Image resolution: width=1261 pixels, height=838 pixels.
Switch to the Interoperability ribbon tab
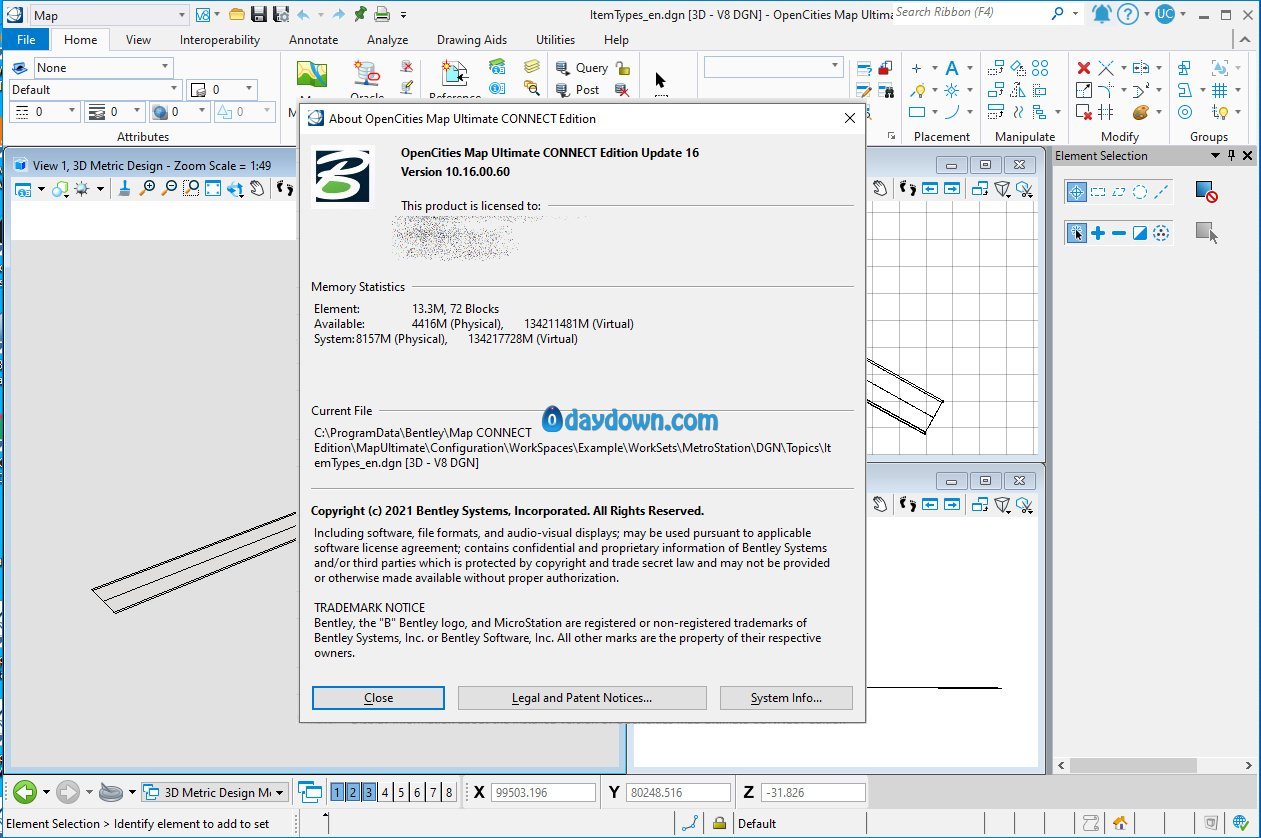coord(220,40)
